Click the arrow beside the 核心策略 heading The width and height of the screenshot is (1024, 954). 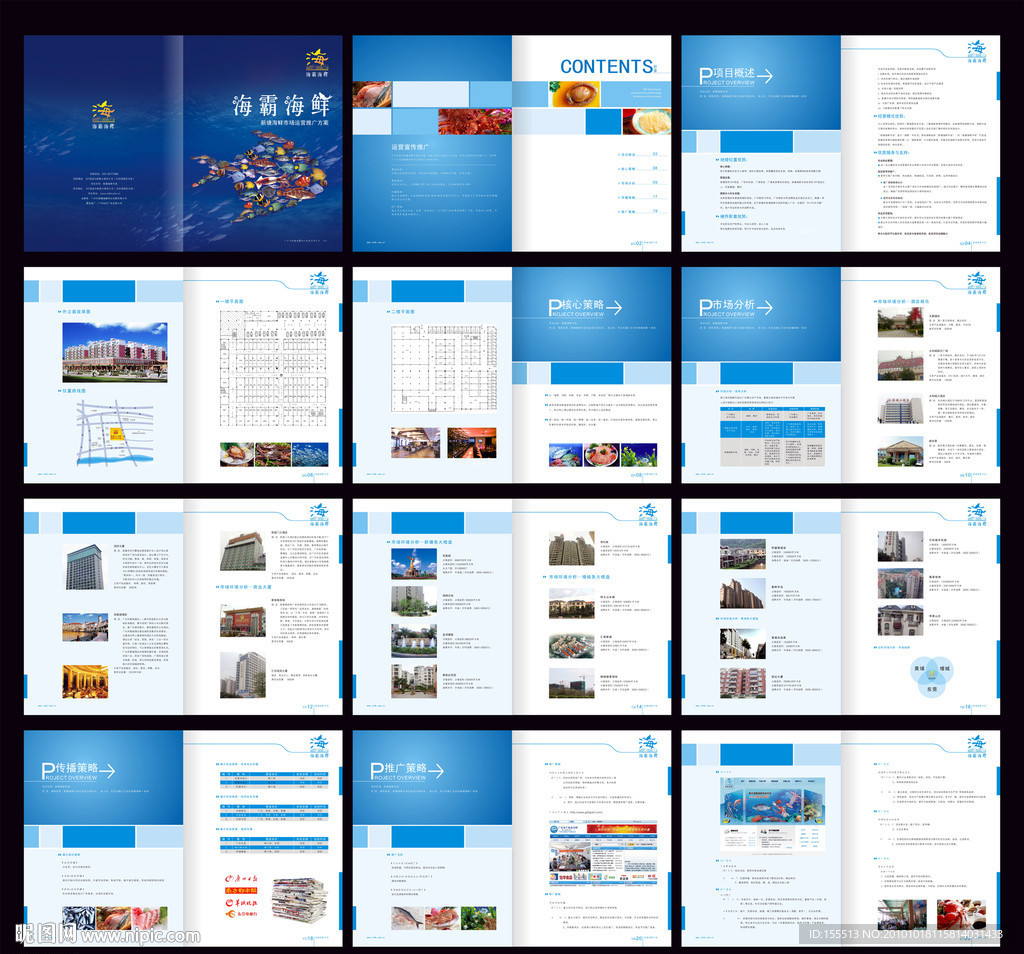click(614, 308)
